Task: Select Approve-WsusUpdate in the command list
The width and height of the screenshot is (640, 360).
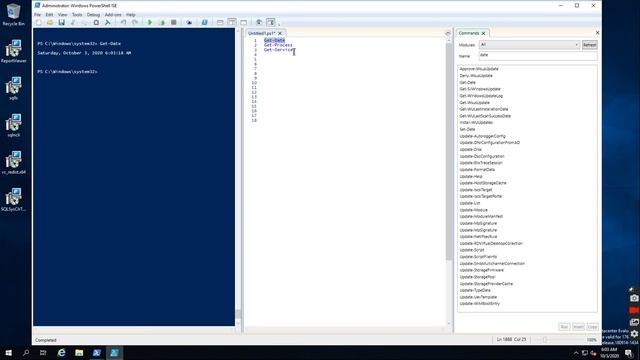Action: coord(479,69)
